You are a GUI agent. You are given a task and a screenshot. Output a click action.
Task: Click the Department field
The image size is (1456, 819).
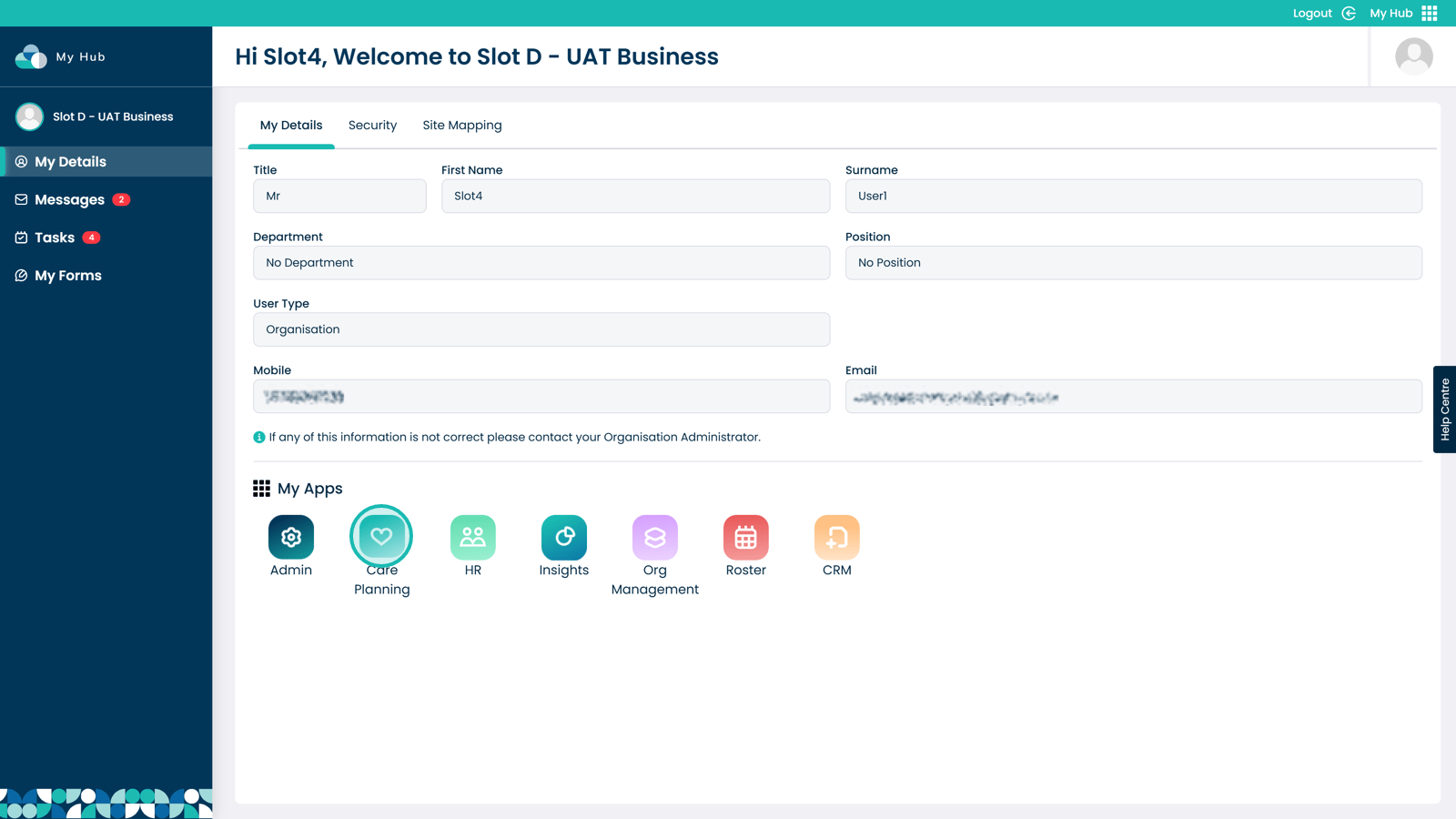pyautogui.click(x=541, y=263)
